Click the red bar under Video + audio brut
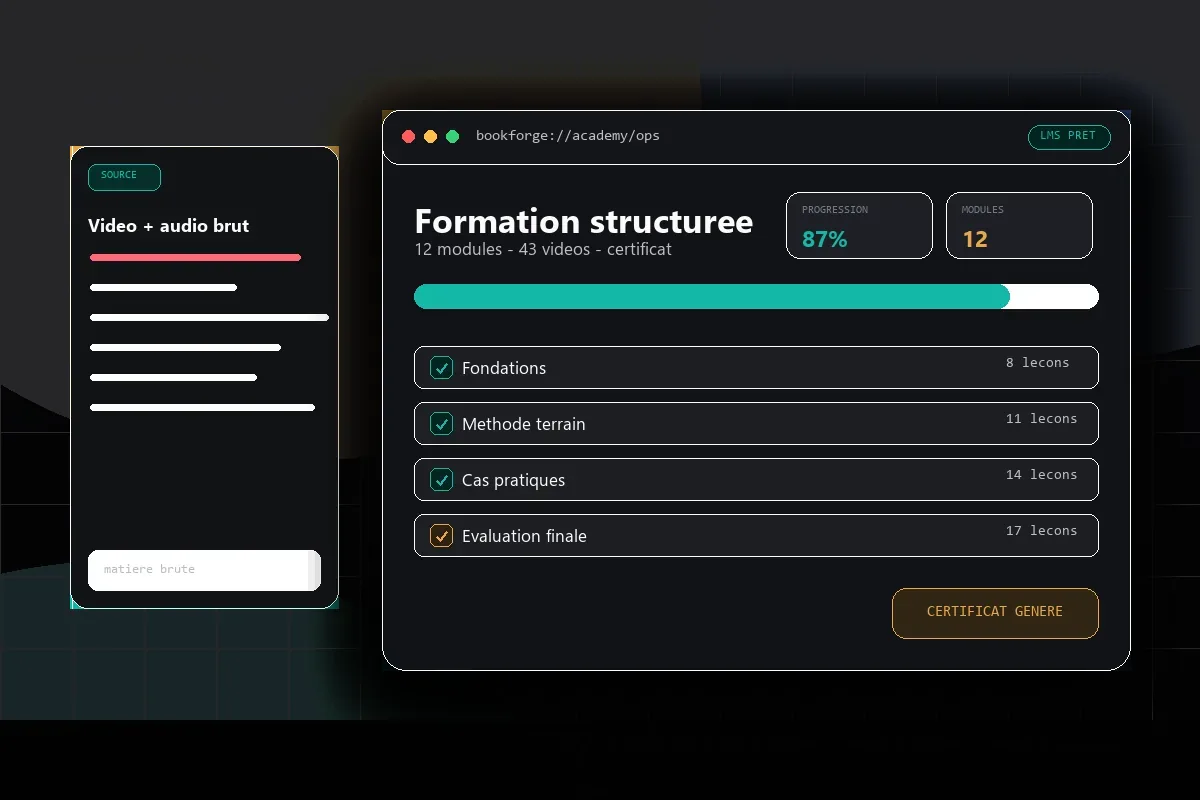The width and height of the screenshot is (1200, 800). pyautogui.click(x=195, y=258)
